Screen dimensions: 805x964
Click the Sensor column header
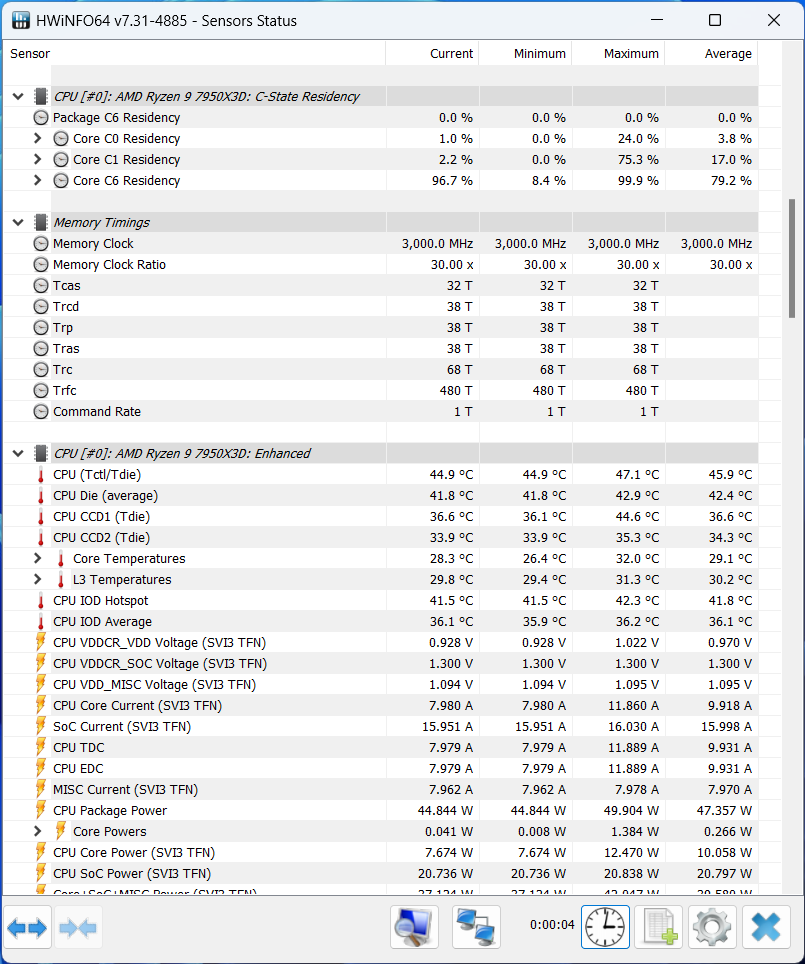195,53
